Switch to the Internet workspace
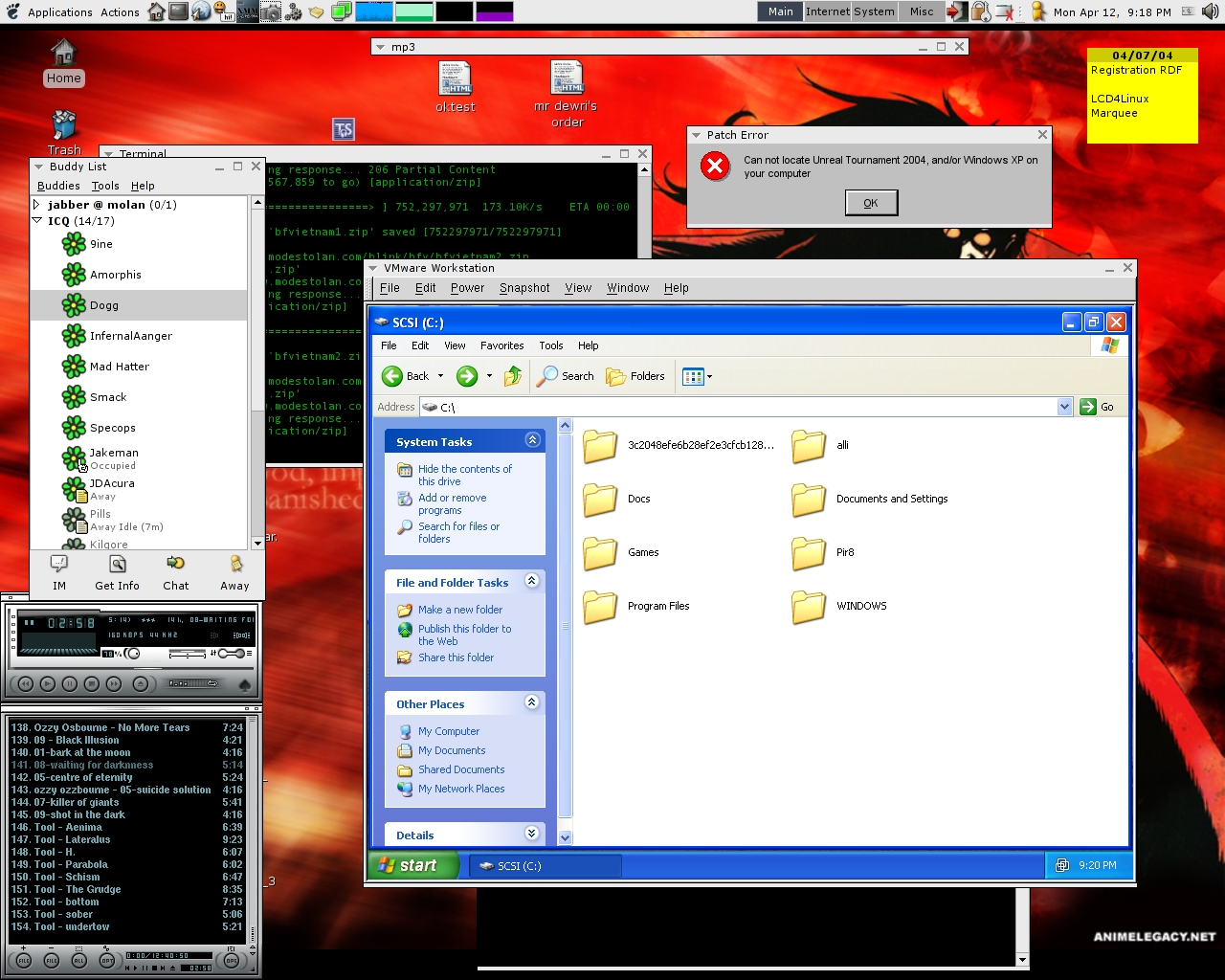Screen dimensions: 1225x980 pos(827,11)
